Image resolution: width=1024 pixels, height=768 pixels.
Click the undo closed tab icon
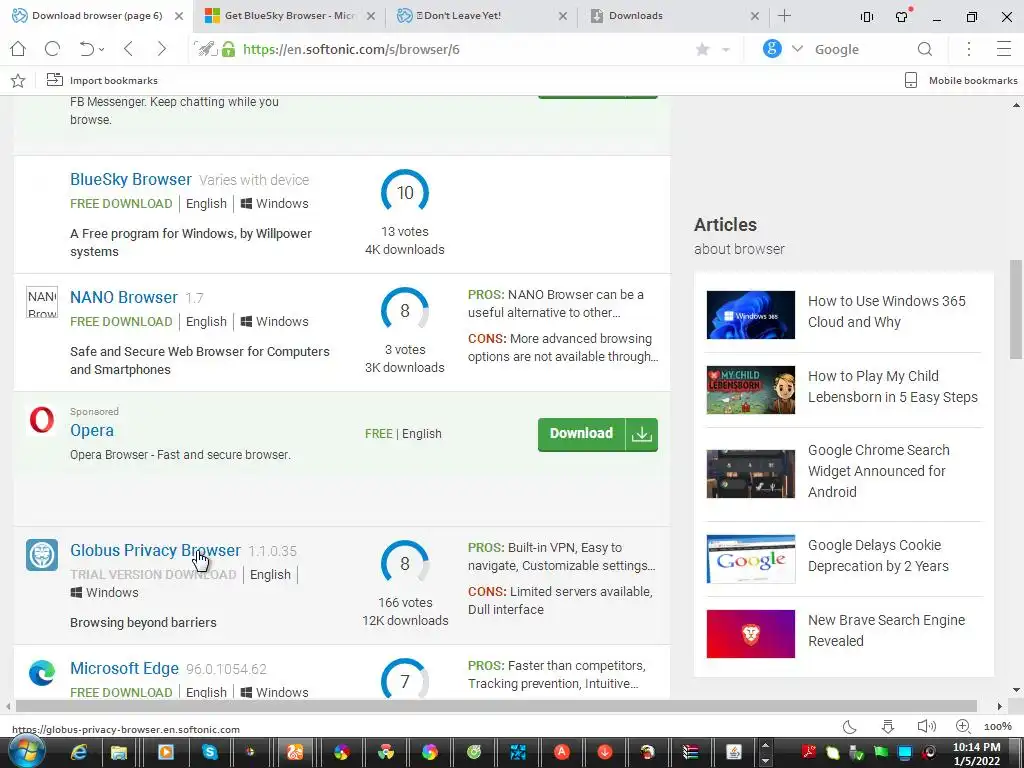click(x=87, y=49)
